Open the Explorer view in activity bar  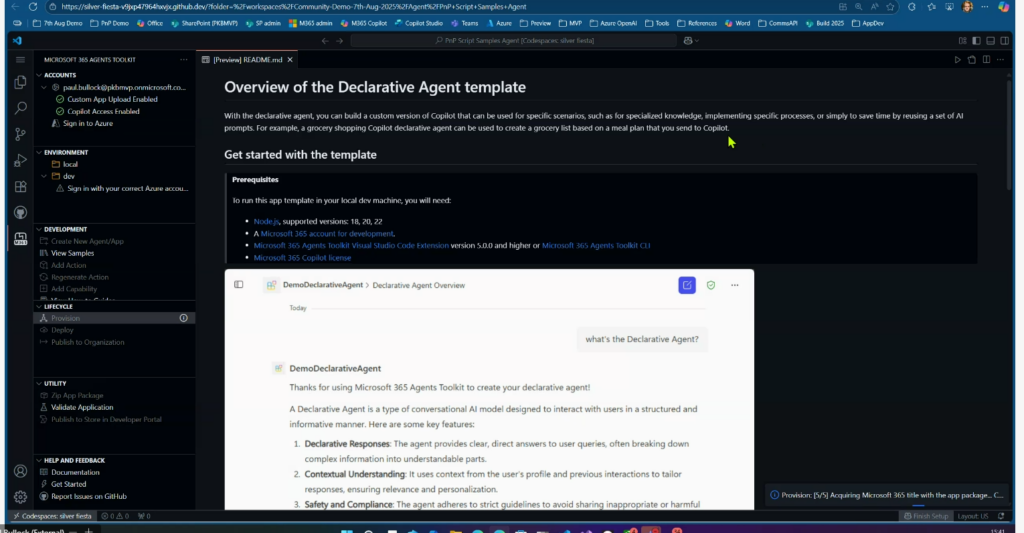[20, 82]
